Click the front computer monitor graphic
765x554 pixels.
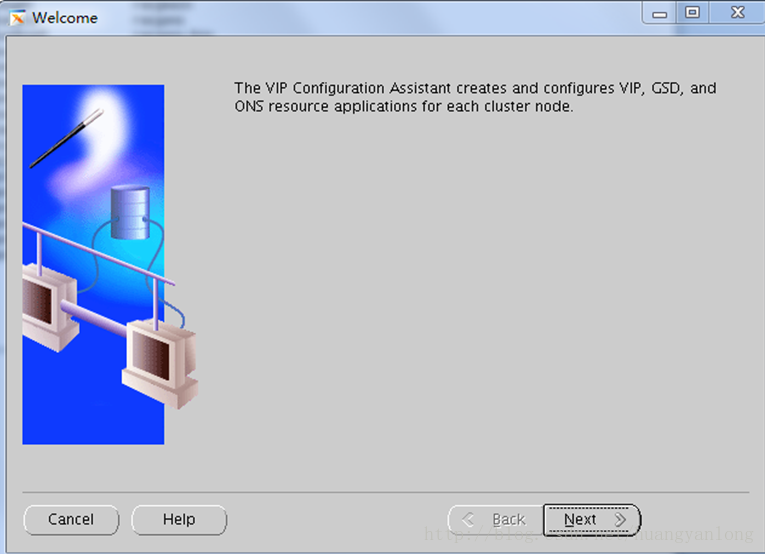click(x=160, y=363)
